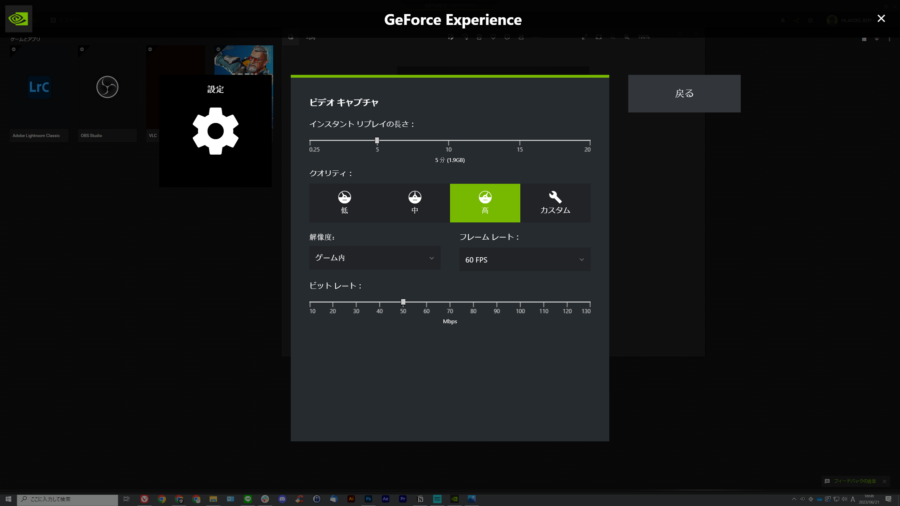Open Vivaldi browser from taskbar
The image size is (900, 506).
pyautogui.click(x=144, y=499)
